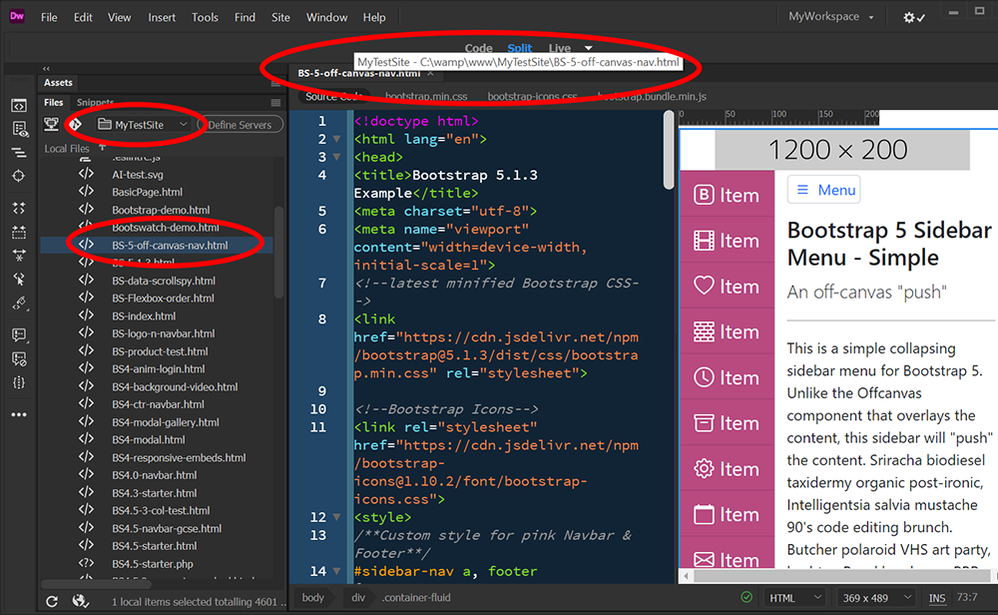The width and height of the screenshot is (998, 615).
Task: Refresh the Files panel file list
Action: [x=52, y=601]
